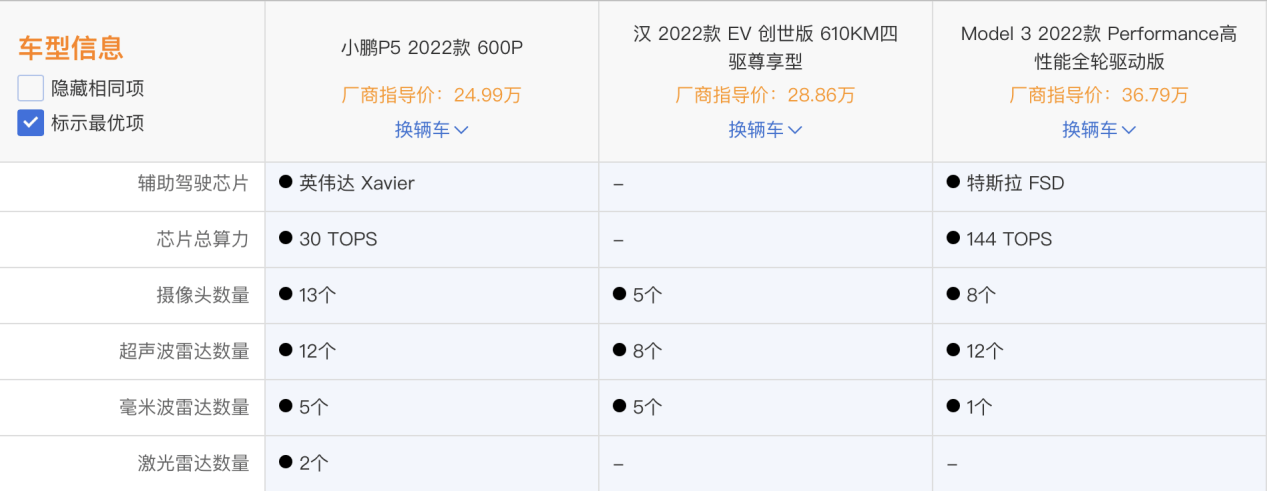Click the 13个 camera count cell
The height and width of the screenshot is (491, 1267).
tap(317, 295)
